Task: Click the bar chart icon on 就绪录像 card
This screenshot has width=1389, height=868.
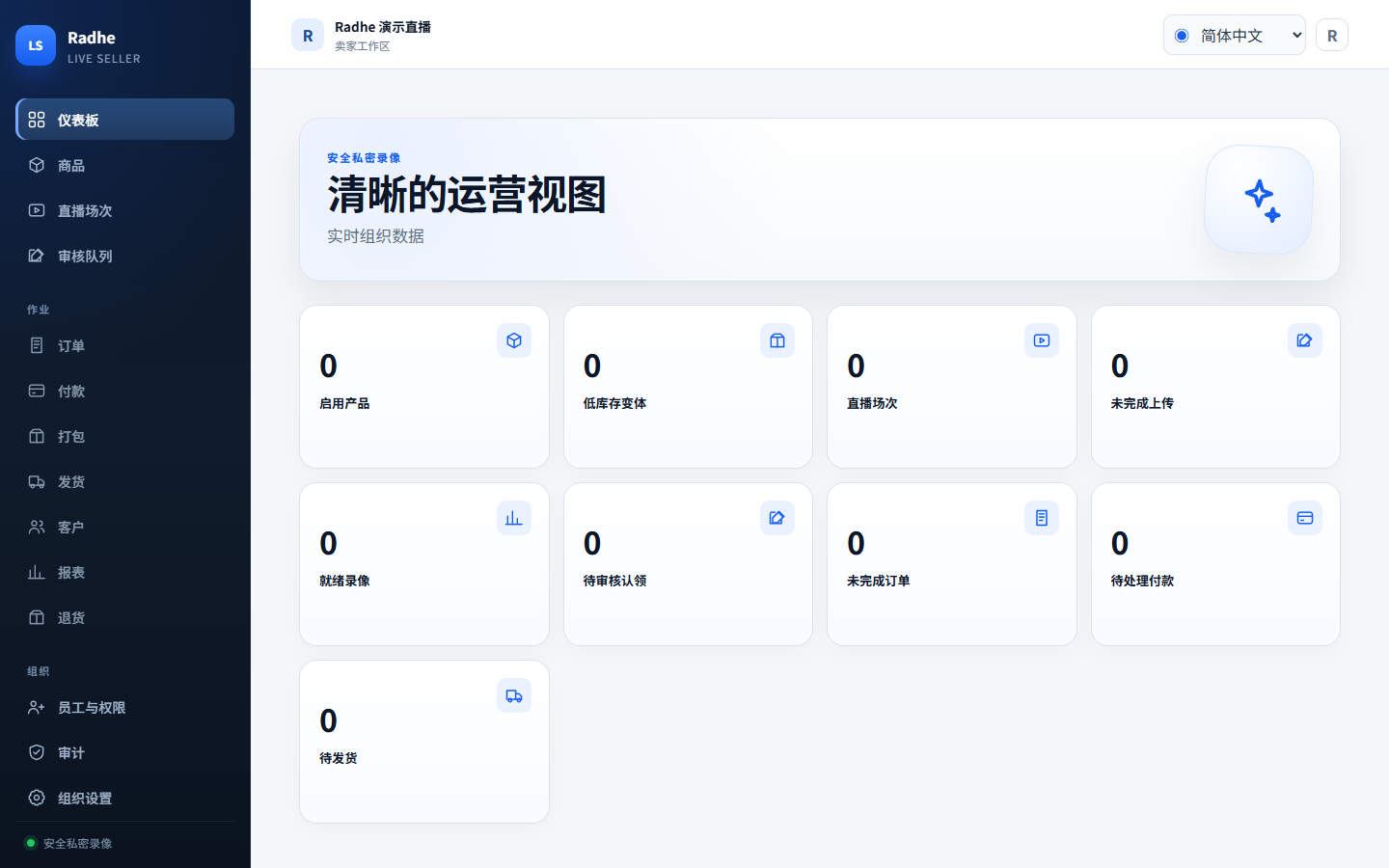Action: pyautogui.click(x=514, y=518)
